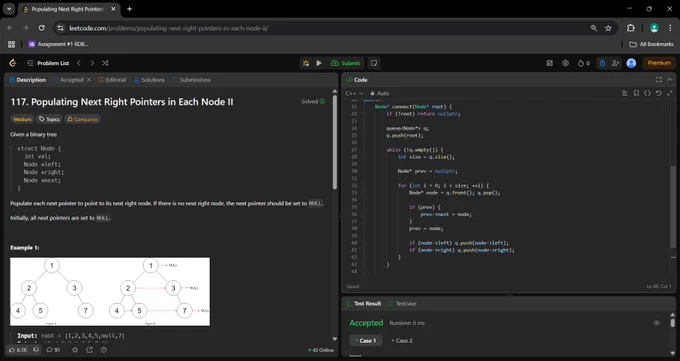Open the C++ language dropdown
This screenshot has height=361, width=680.
point(354,93)
